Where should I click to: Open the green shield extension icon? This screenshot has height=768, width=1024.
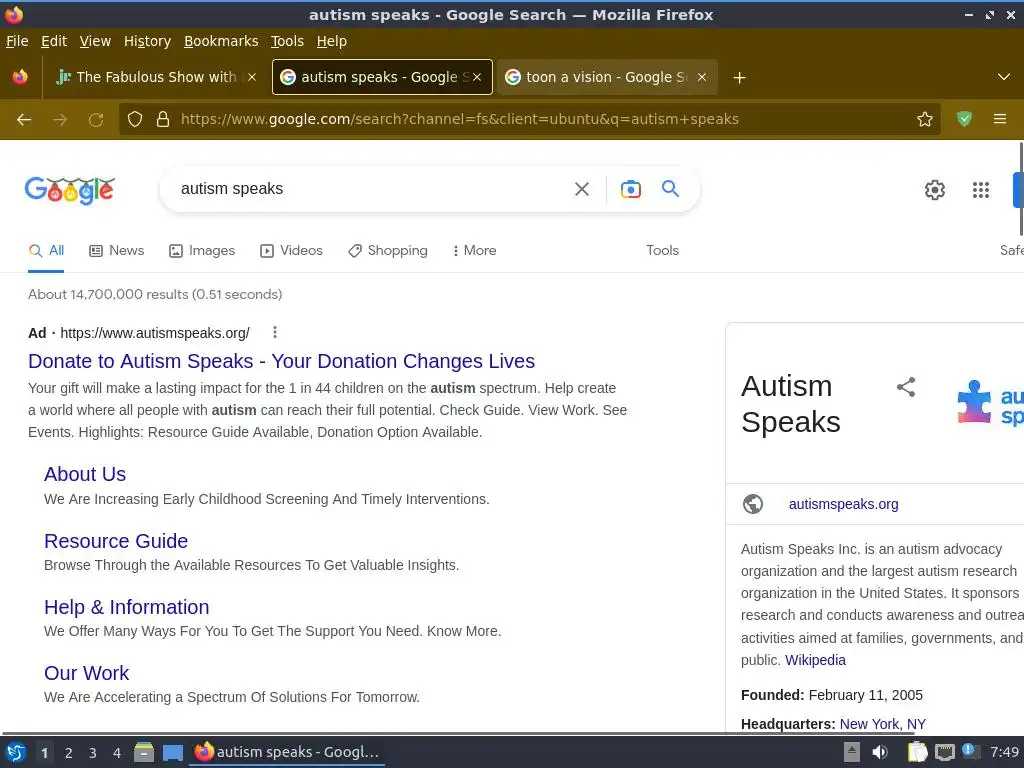tap(964, 119)
